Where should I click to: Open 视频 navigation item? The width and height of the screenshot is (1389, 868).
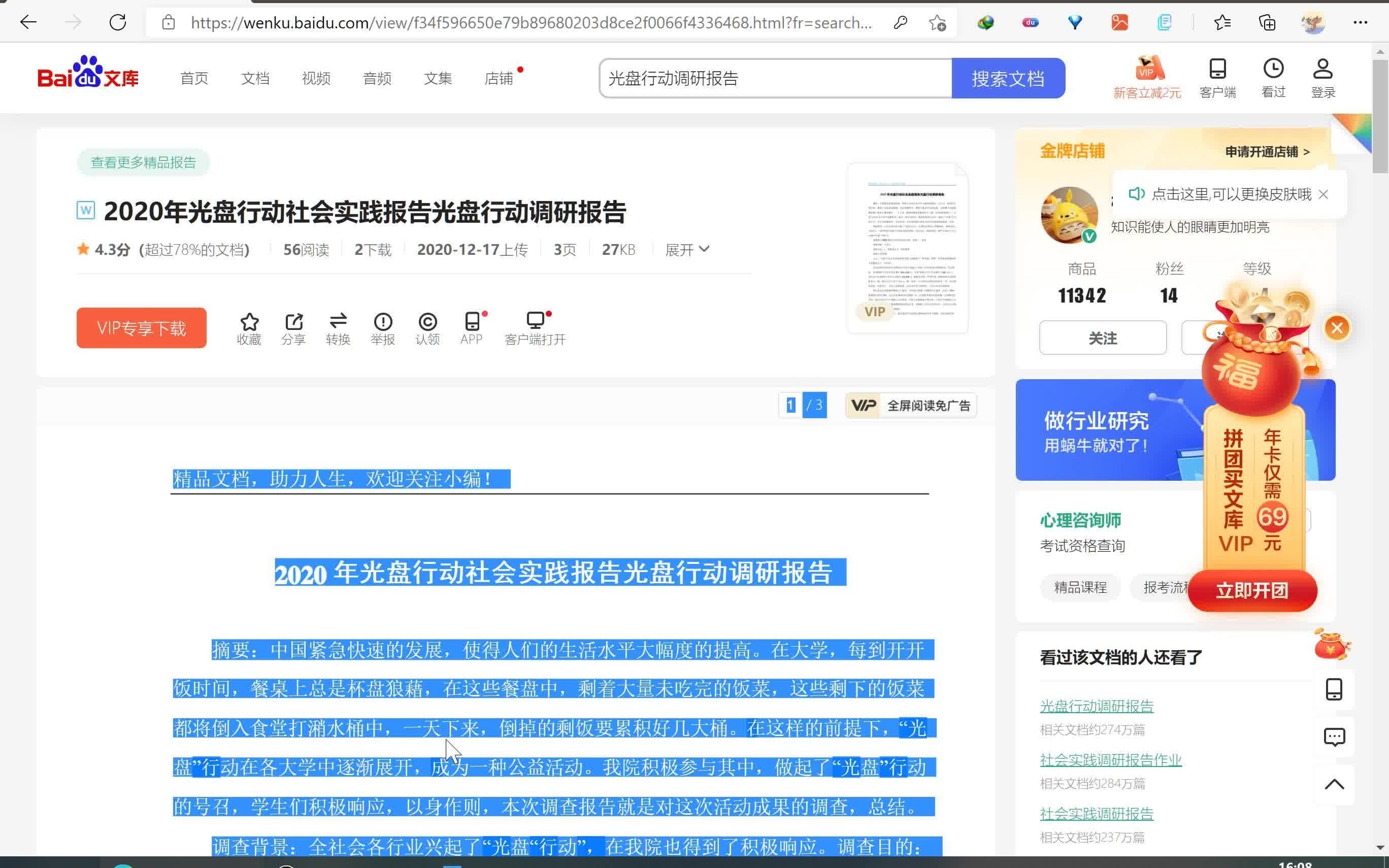(x=316, y=78)
